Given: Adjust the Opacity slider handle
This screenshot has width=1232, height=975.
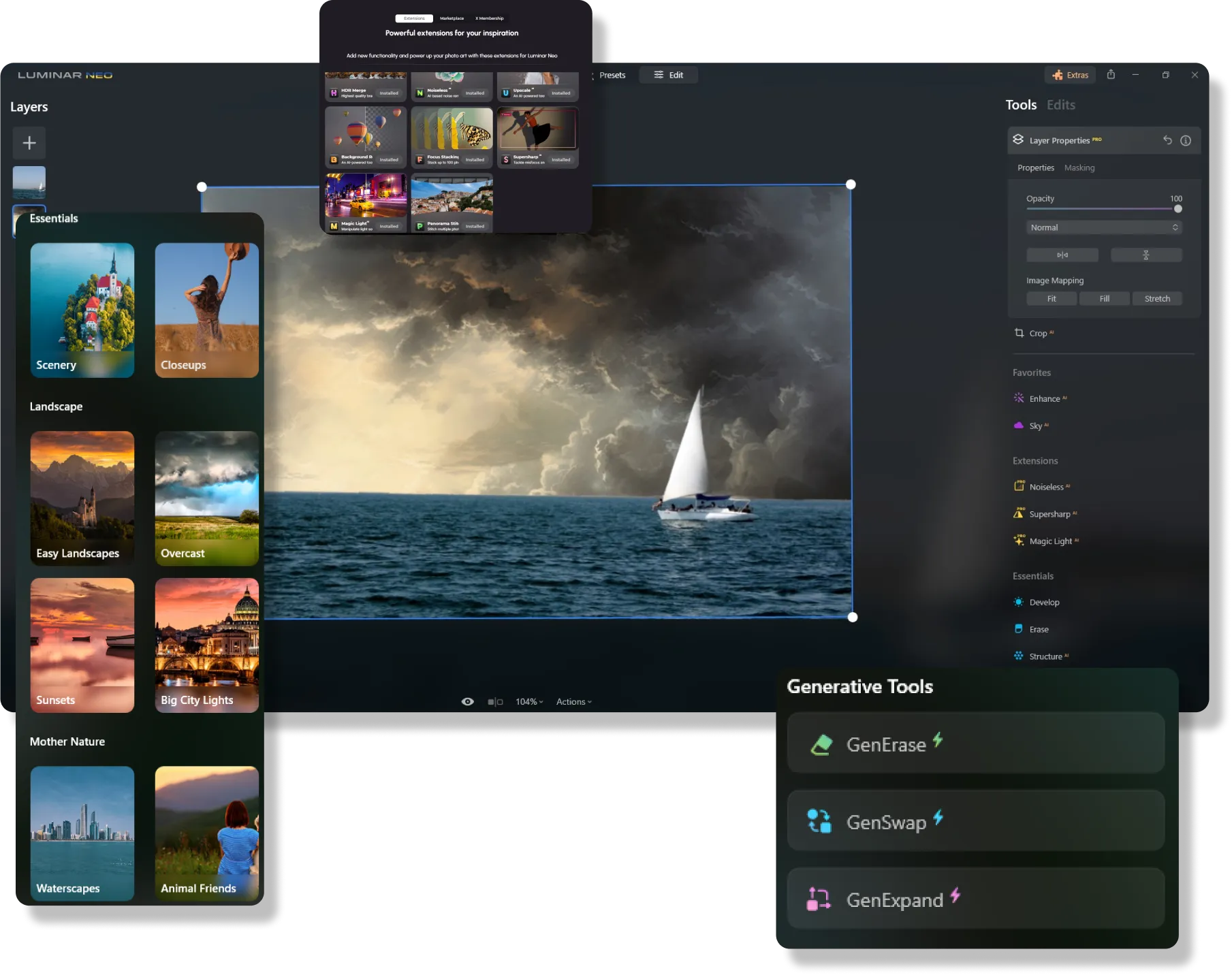Looking at the screenshot, I should [x=1178, y=209].
